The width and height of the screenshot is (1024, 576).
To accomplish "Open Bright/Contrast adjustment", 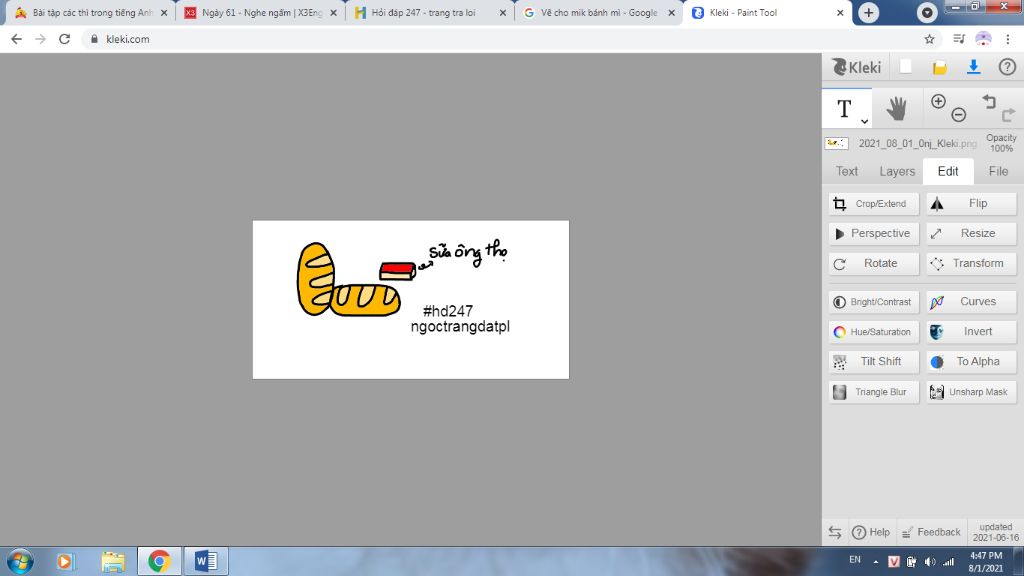I will pos(874,302).
